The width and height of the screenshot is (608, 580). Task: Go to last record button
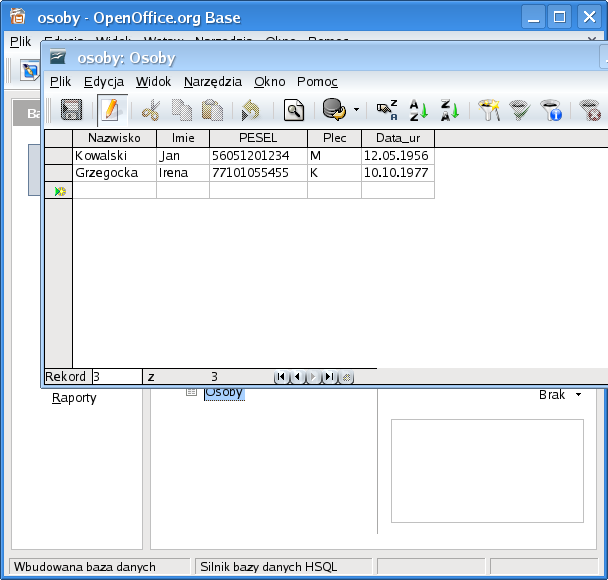click(330, 377)
